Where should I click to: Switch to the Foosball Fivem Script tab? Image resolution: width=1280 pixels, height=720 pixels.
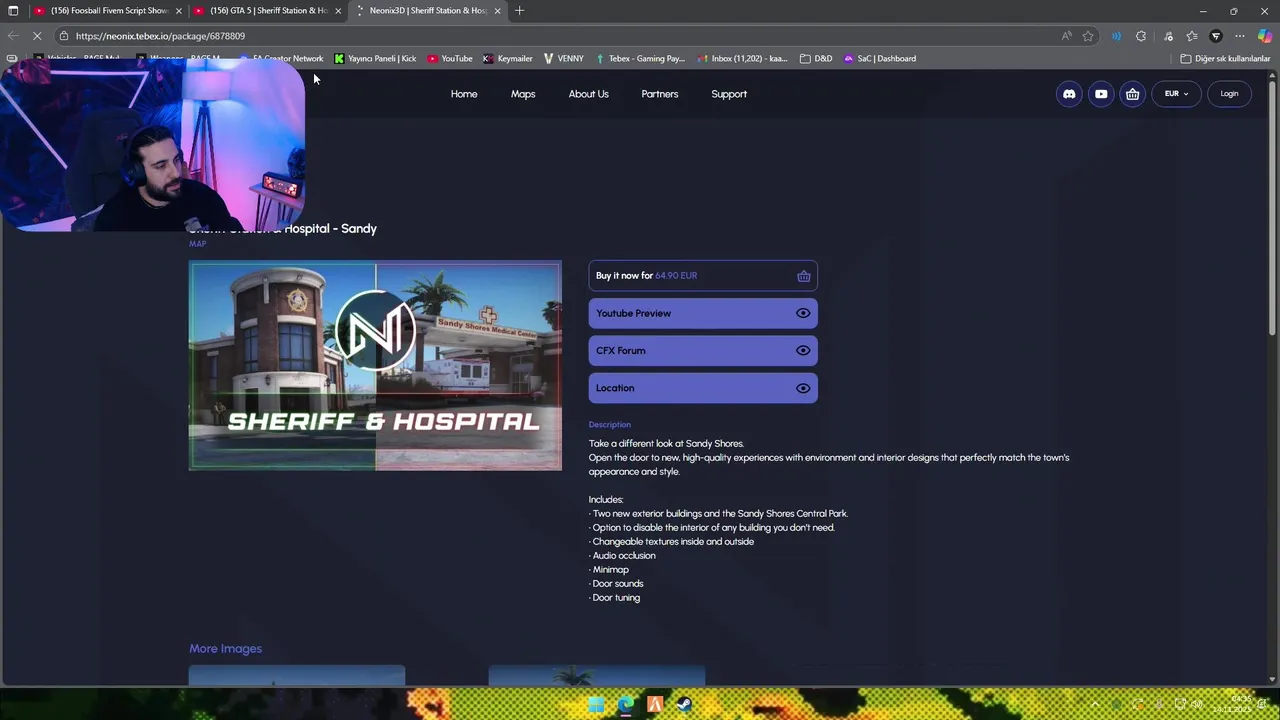coord(107,11)
